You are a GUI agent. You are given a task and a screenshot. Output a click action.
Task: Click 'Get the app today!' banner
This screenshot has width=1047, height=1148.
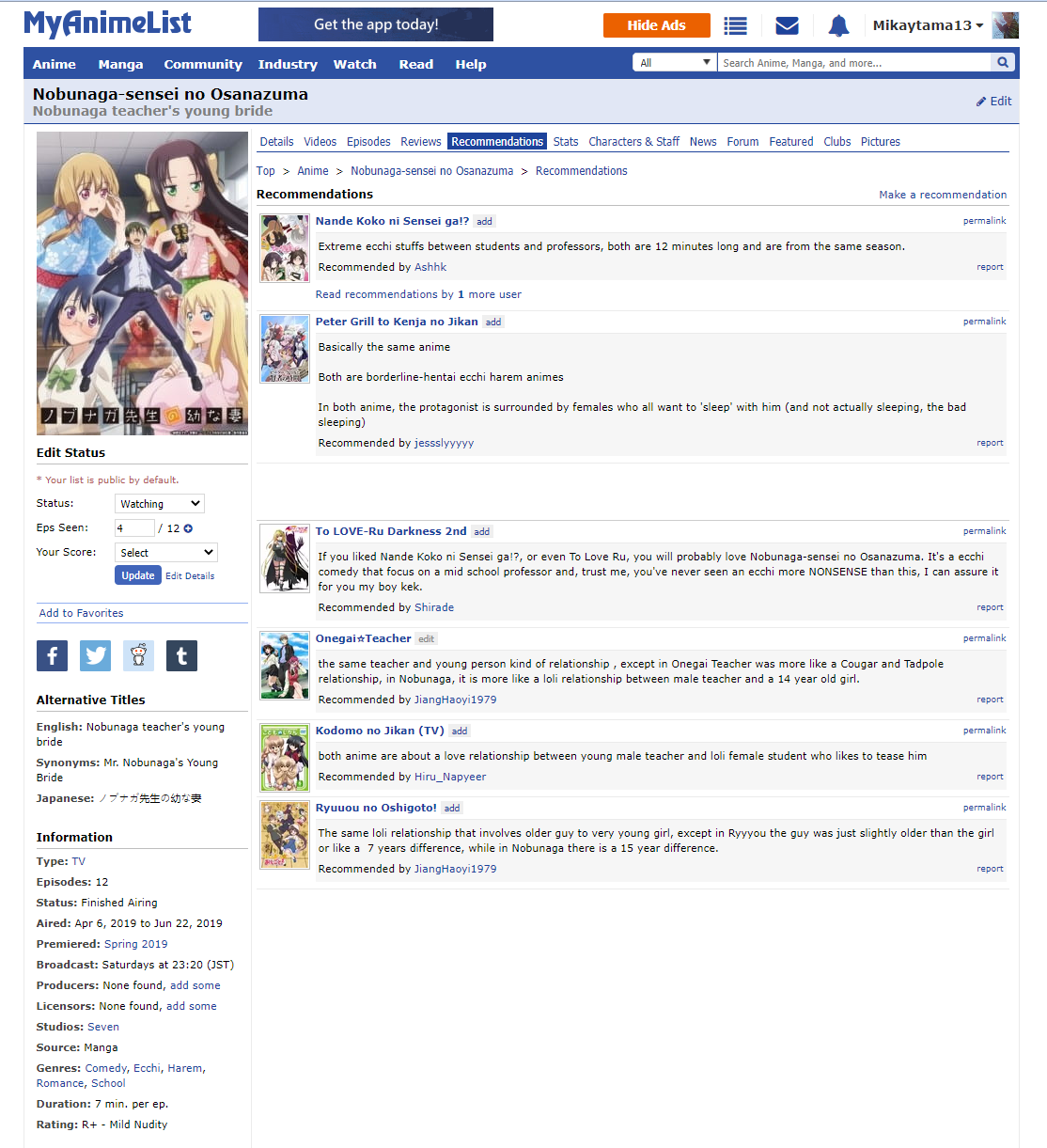click(x=376, y=24)
